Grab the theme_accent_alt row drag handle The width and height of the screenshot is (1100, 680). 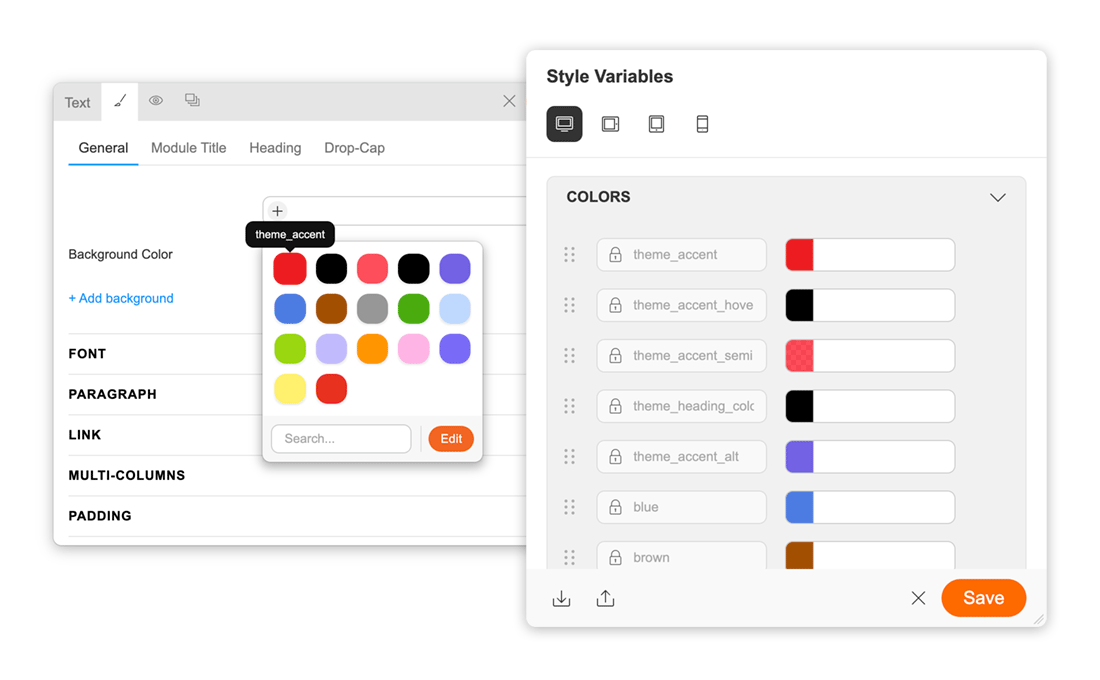click(570, 457)
